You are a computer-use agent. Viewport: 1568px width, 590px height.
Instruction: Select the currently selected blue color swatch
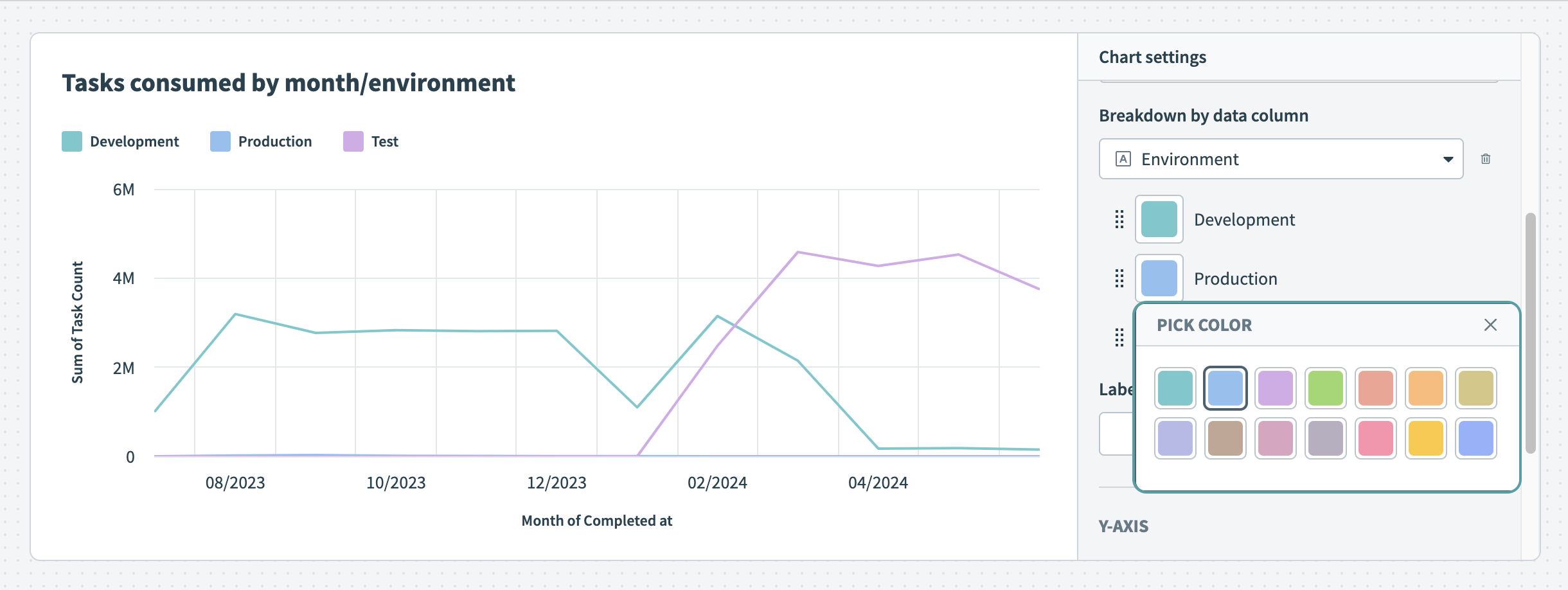(x=1225, y=386)
